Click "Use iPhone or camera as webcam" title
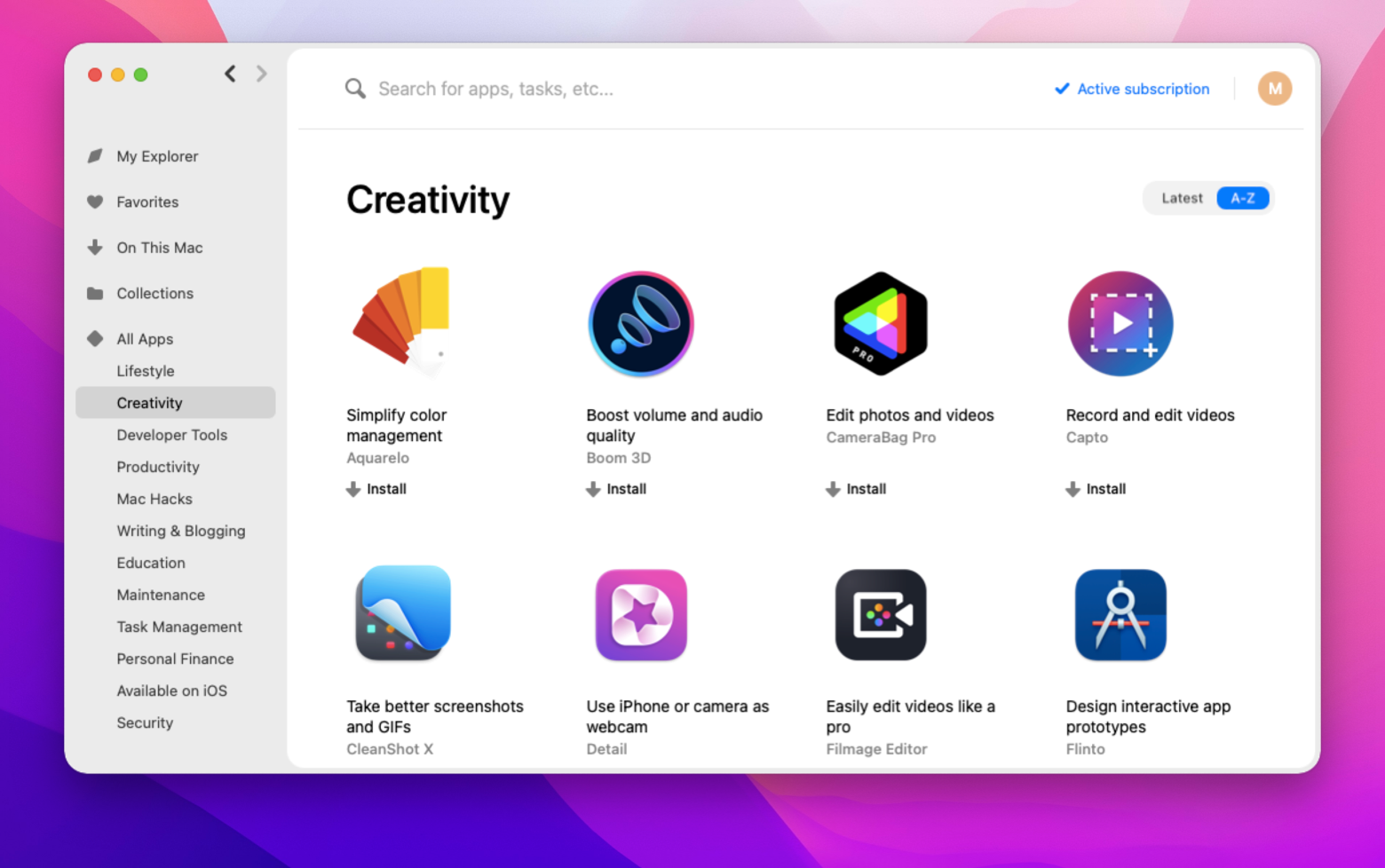1385x868 pixels. 677,716
